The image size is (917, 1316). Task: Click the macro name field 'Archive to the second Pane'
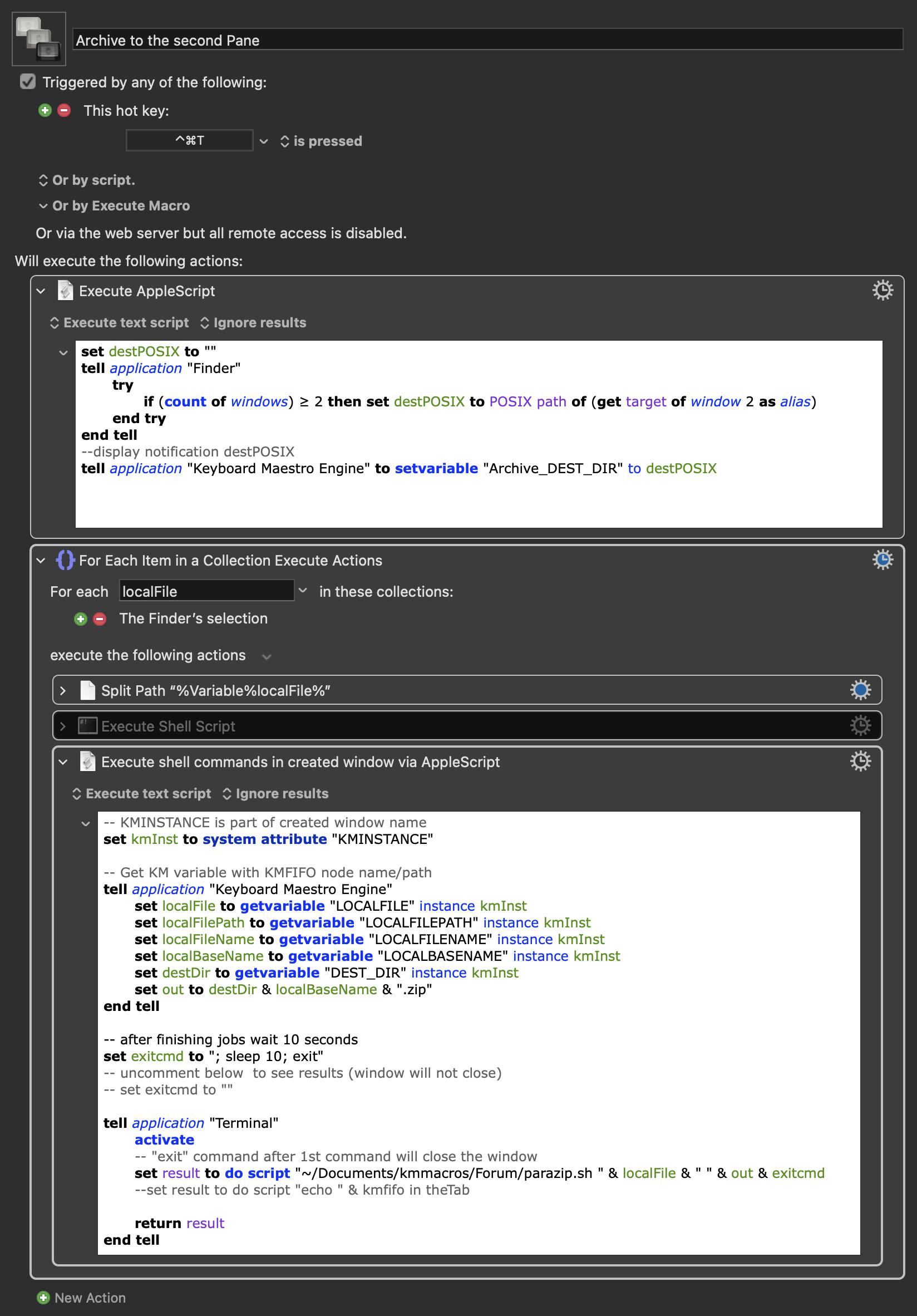[x=487, y=40]
